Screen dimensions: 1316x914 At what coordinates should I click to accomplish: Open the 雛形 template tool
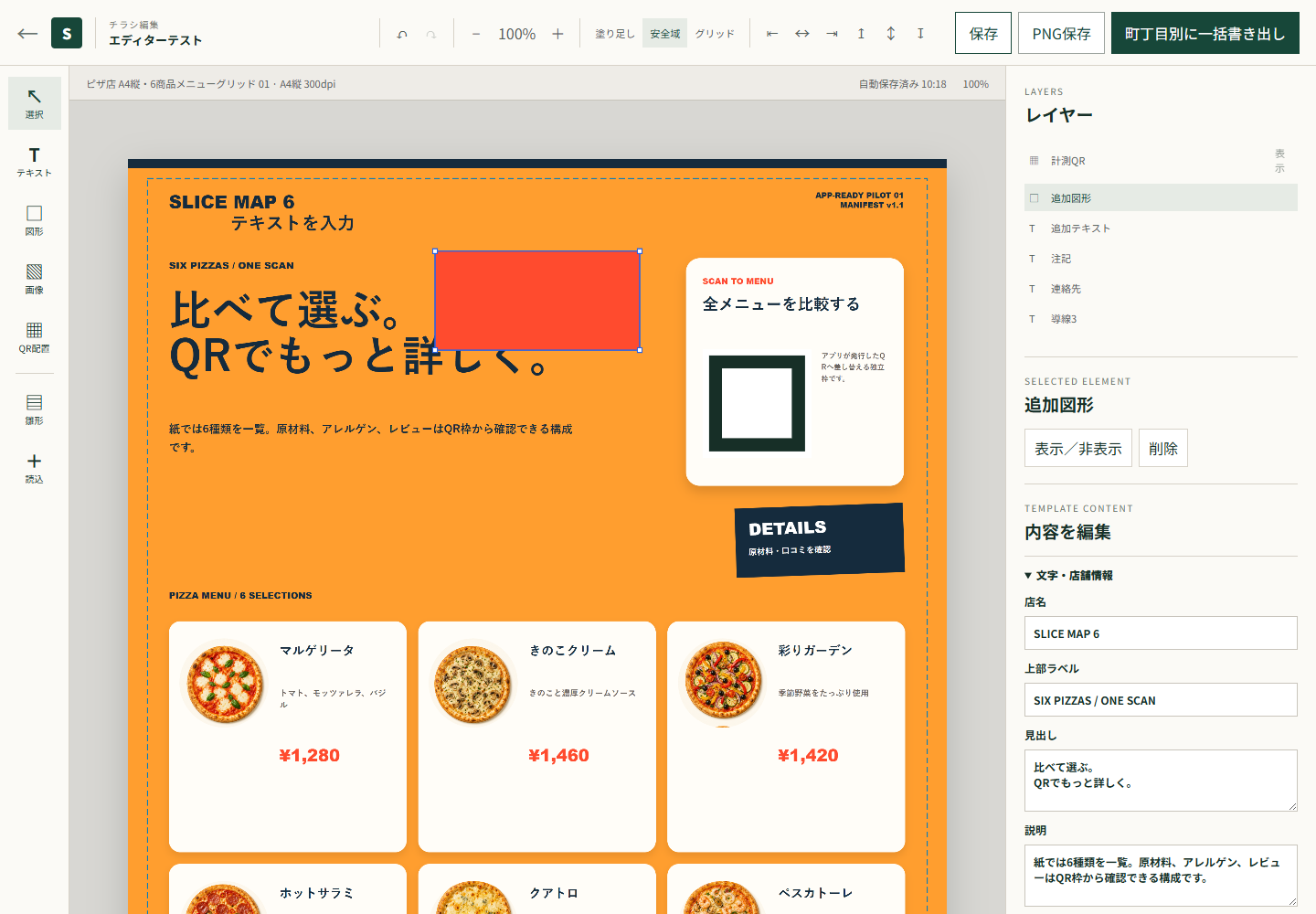click(35, 409)
